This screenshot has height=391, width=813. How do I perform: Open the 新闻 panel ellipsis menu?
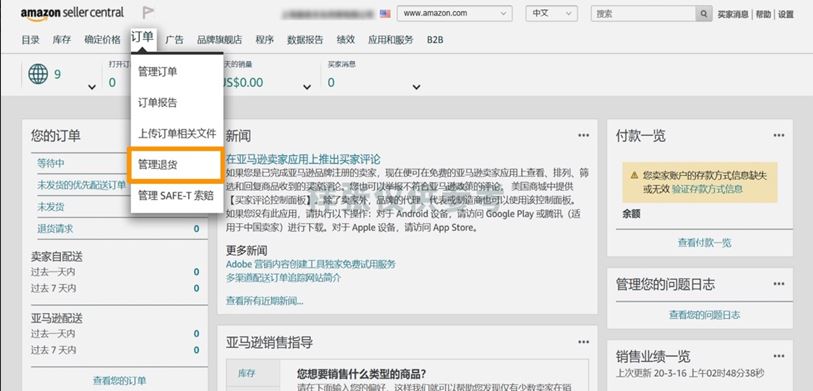click(x=583, y=135)
